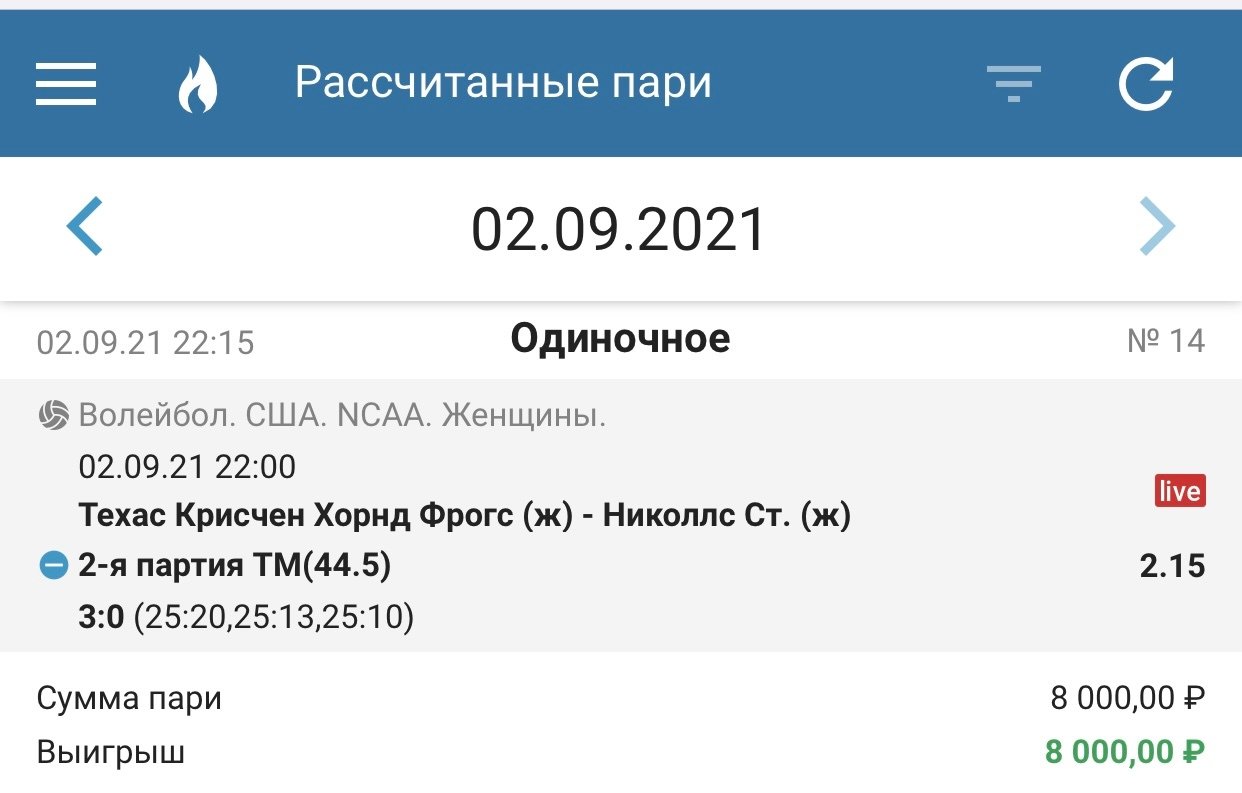The height and width of the screenshot is (793, 1242).
Task: Tap the 2.15 odds value
Action: [x=1172, y=566]
